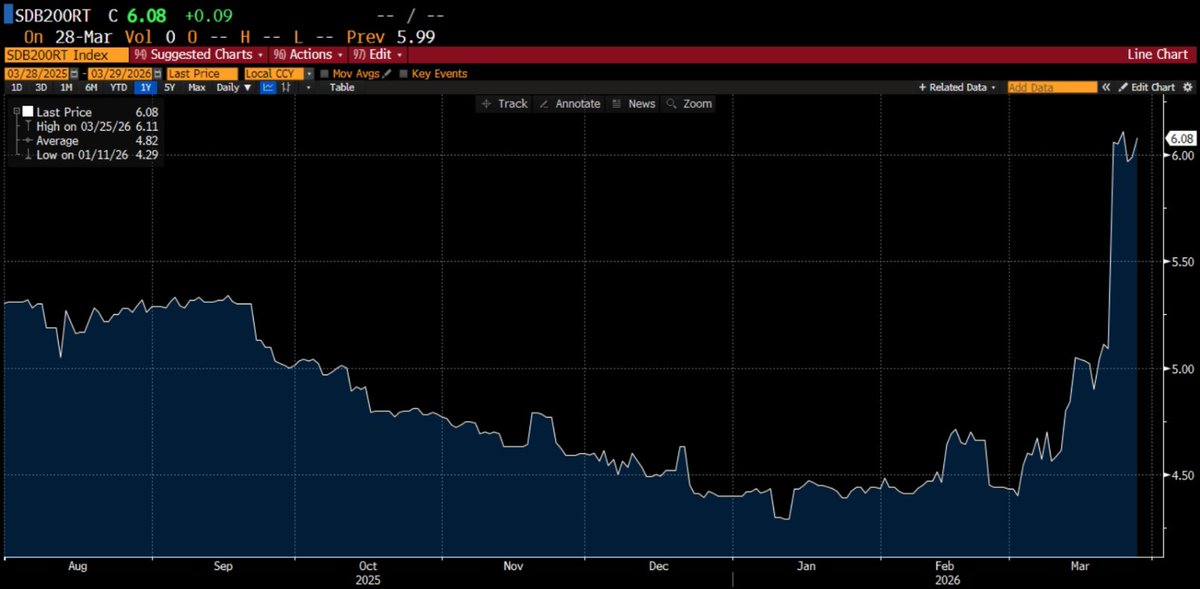Activate the Zoom magnifier tool
The width and height of the screenshot is (1200, 589).
(689, 104)
